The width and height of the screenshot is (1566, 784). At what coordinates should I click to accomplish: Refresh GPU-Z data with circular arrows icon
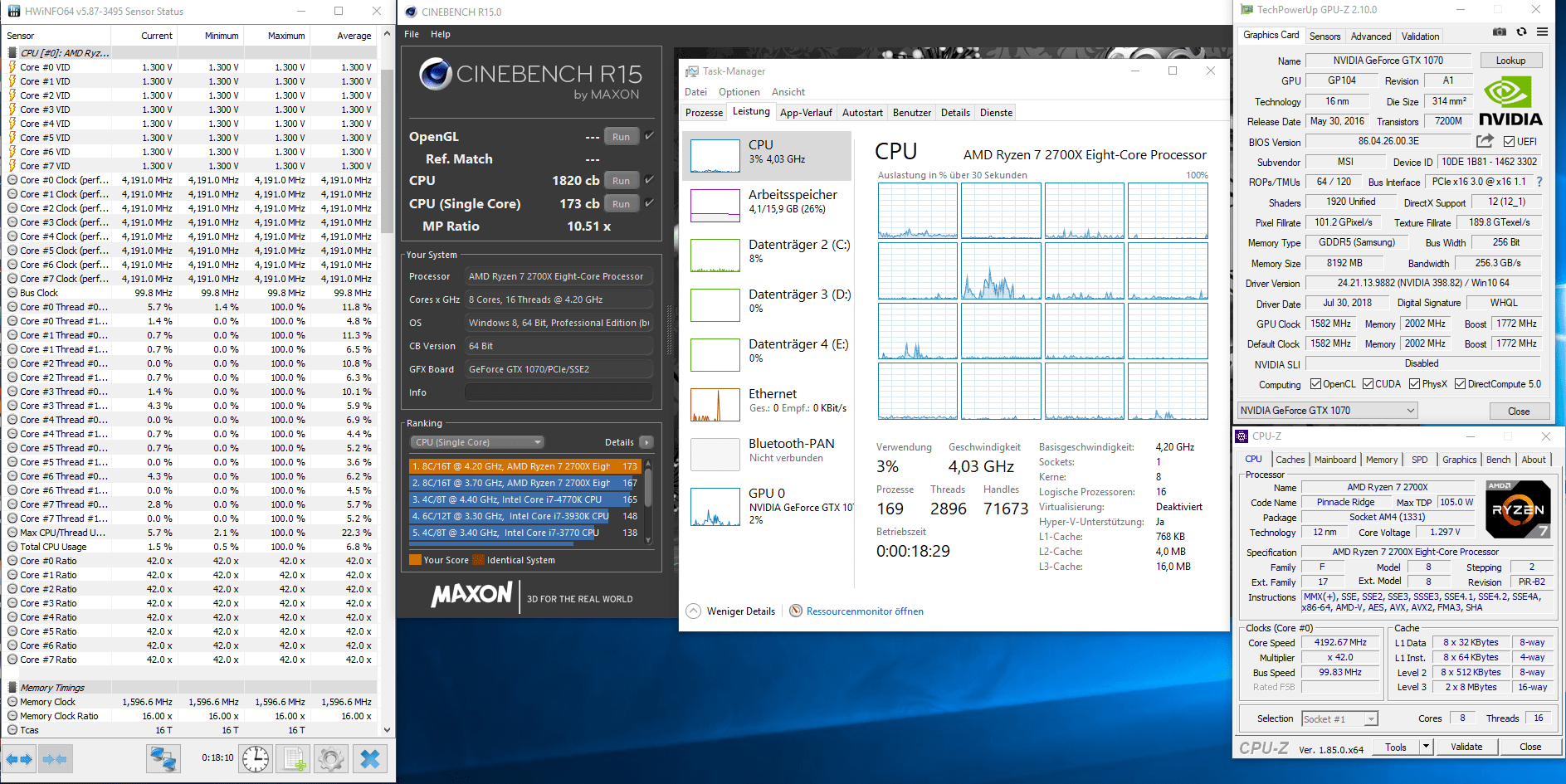tap(1521, 32)
